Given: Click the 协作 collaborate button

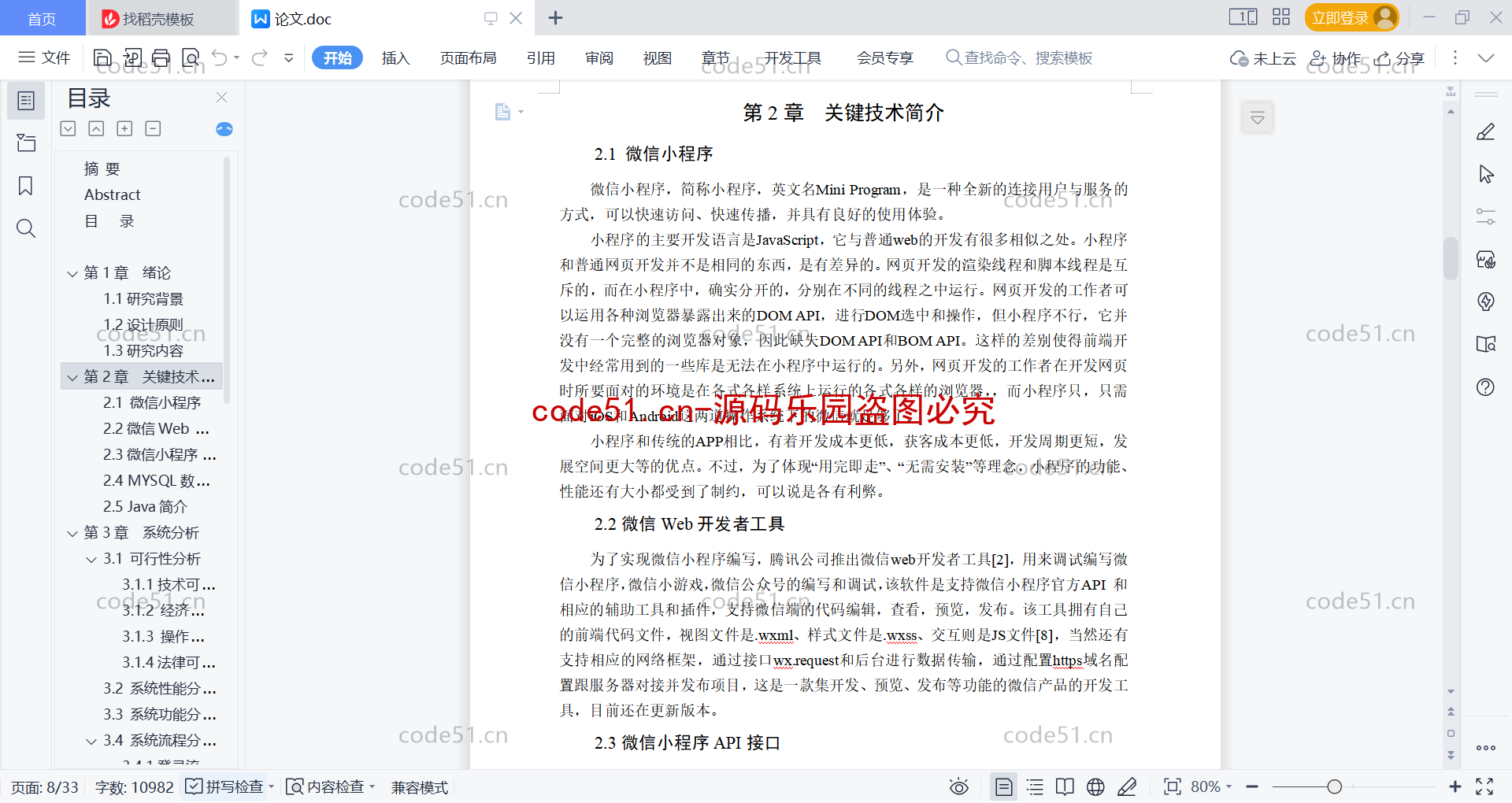Looking at the screenshot, I should [1335, 57].
